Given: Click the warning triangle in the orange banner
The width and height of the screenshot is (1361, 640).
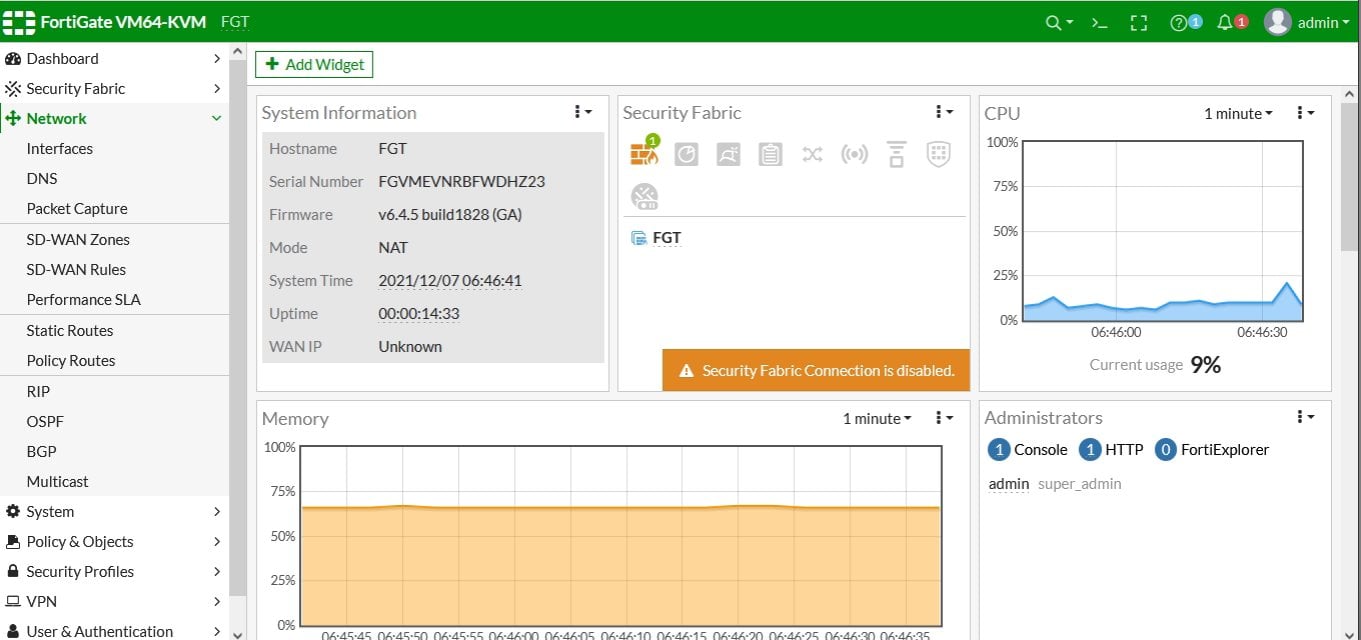Looking at the screenshot, I should 686,371.
